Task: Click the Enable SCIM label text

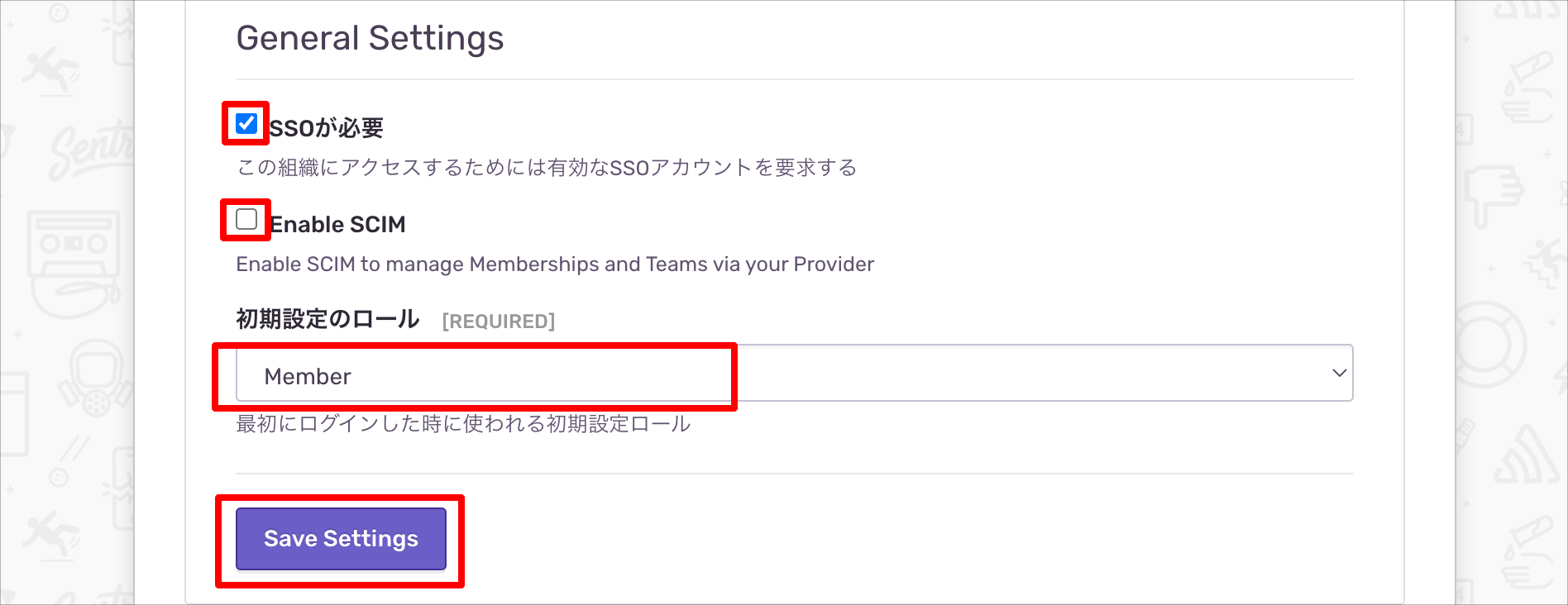Action: point(337,224)
